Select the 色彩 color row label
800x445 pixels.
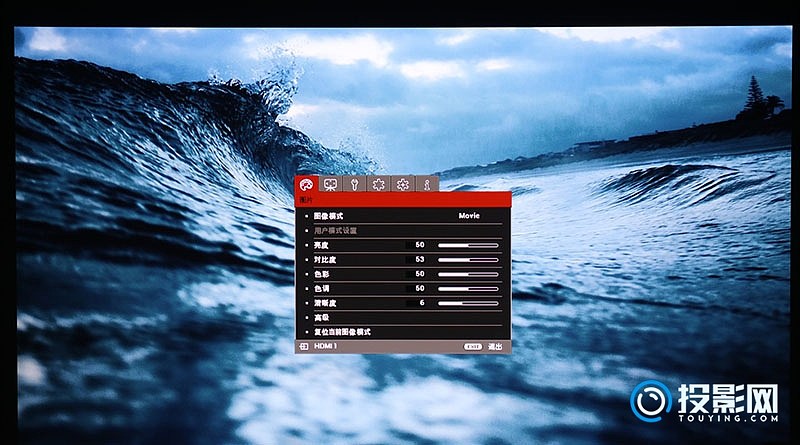[x=321, y=274]
